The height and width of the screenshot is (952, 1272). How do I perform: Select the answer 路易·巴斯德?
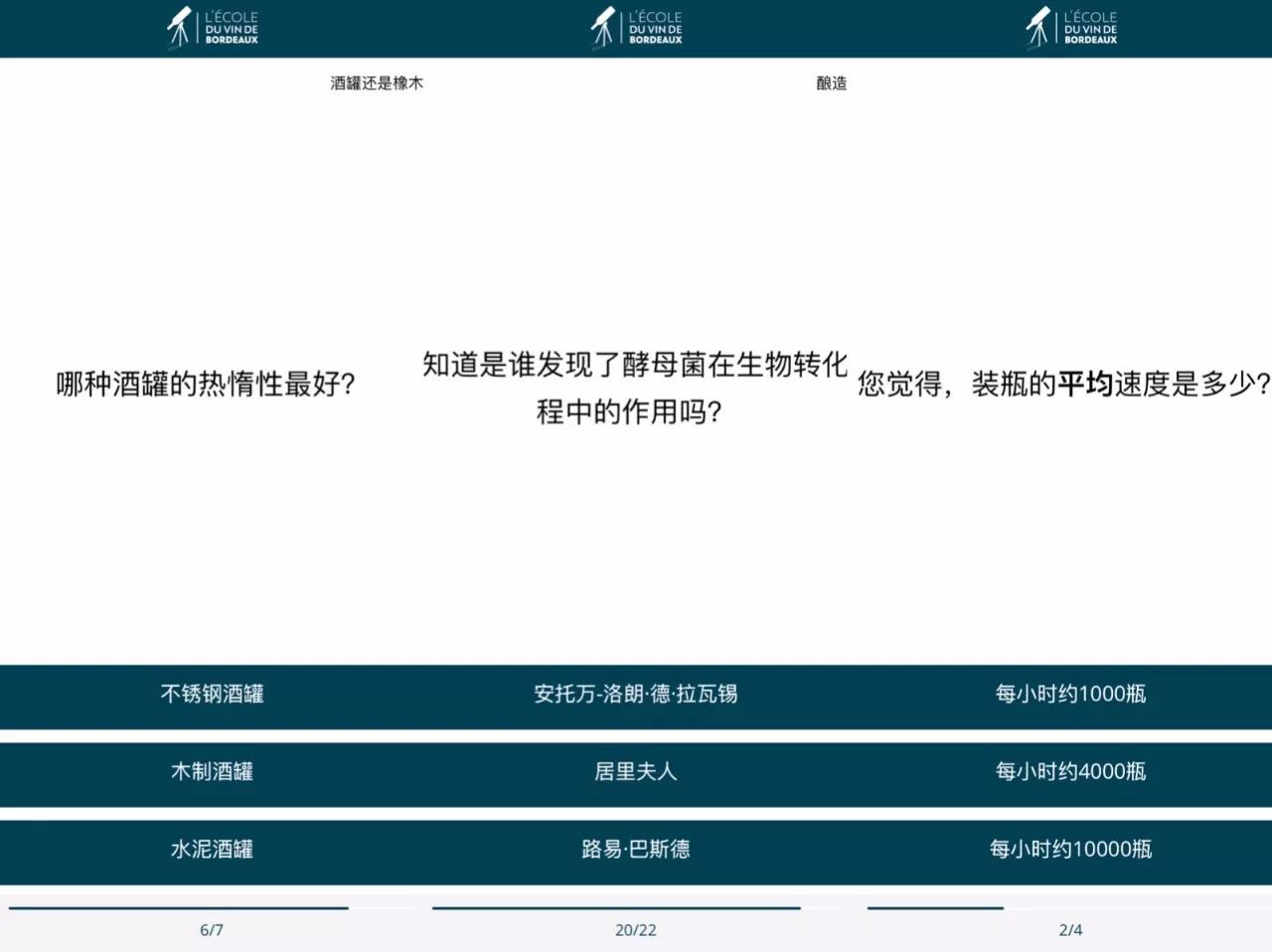click(636, 852)
